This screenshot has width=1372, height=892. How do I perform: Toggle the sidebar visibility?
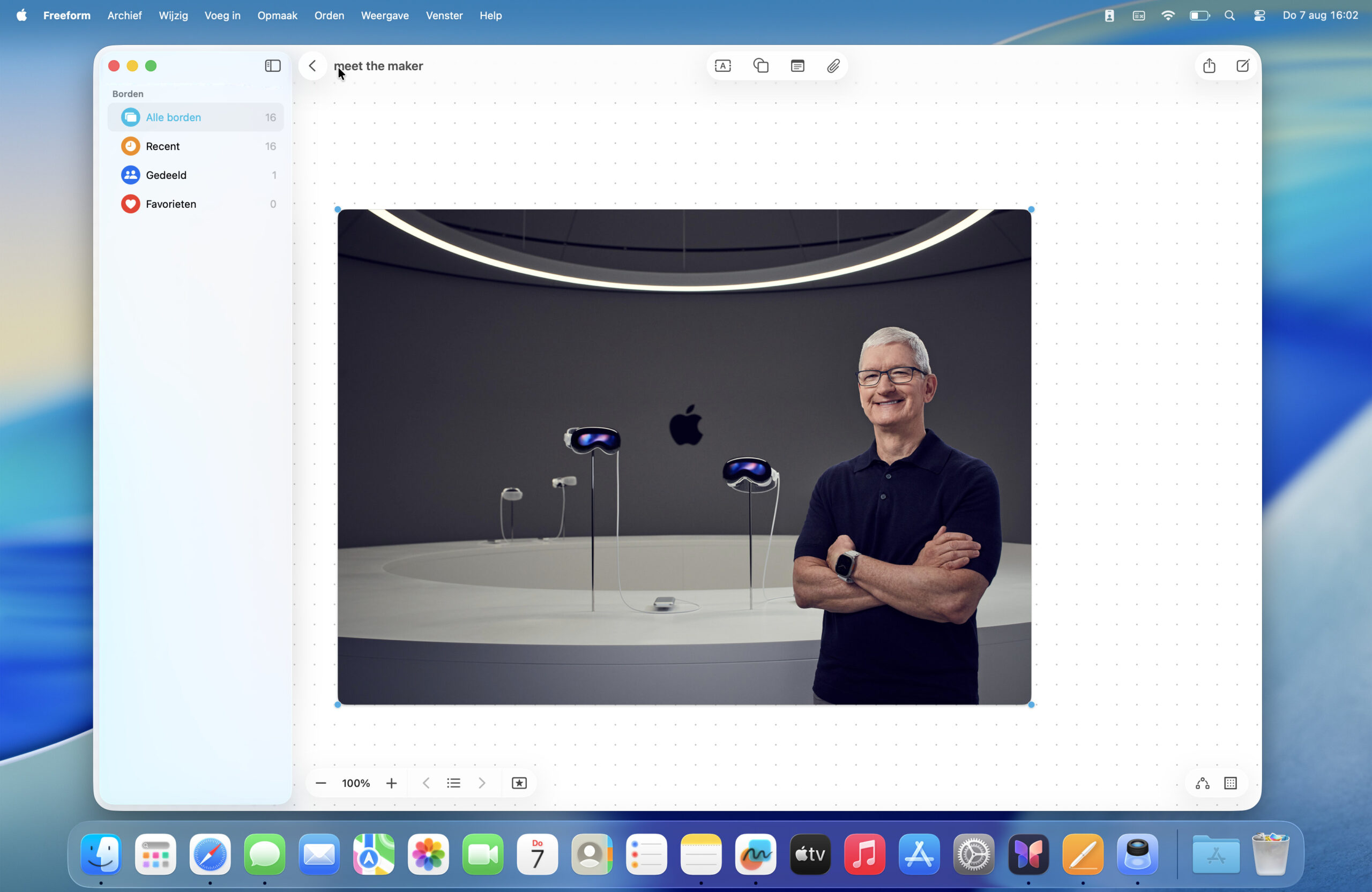(x=272, y=66)
